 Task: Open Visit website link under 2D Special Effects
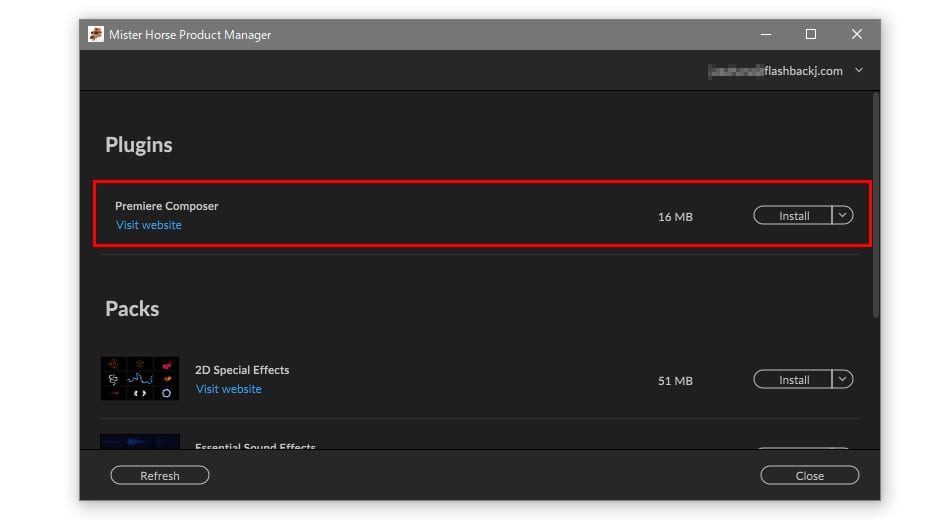tap(229, 389)
